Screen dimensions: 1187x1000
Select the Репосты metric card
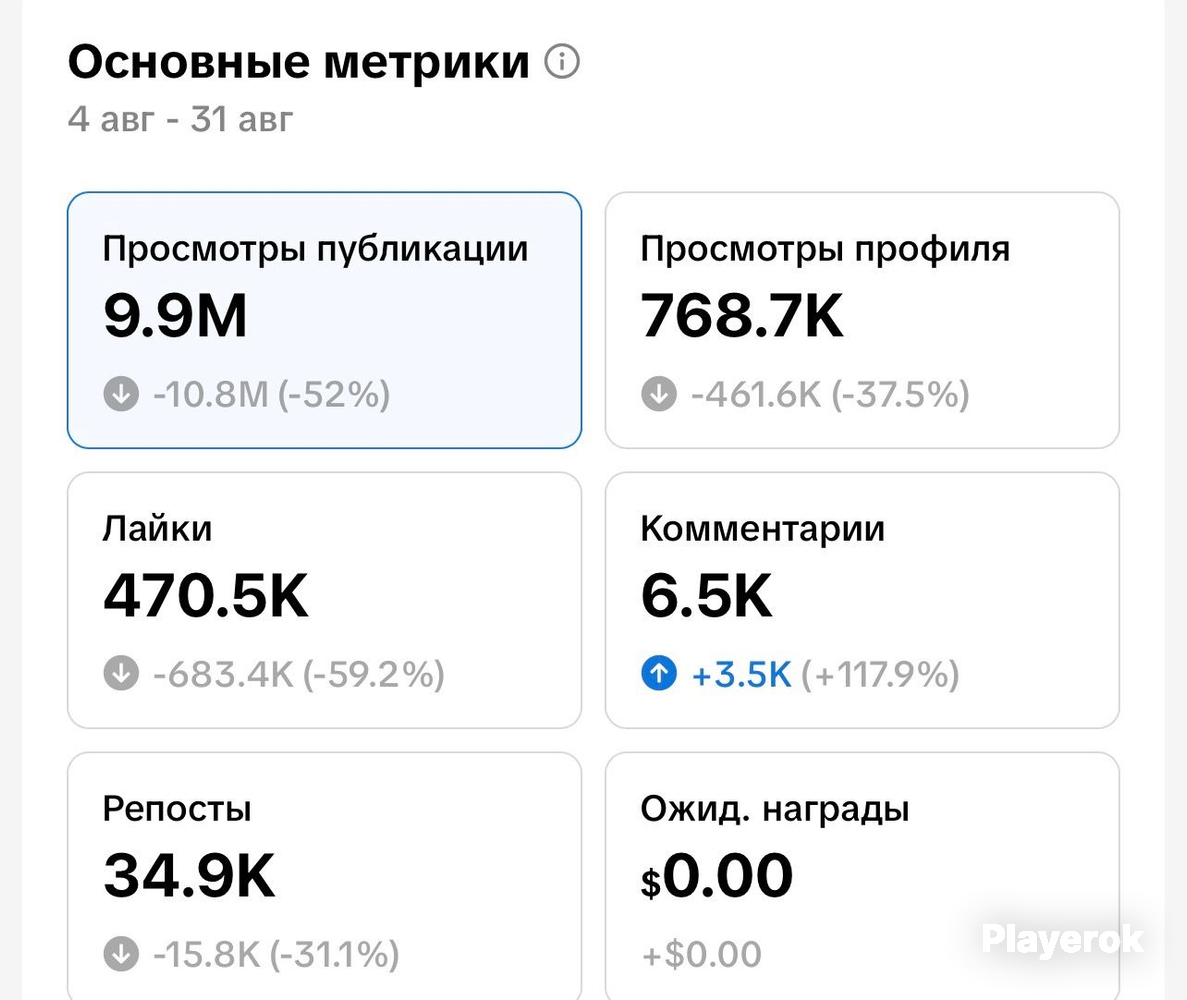324,876
